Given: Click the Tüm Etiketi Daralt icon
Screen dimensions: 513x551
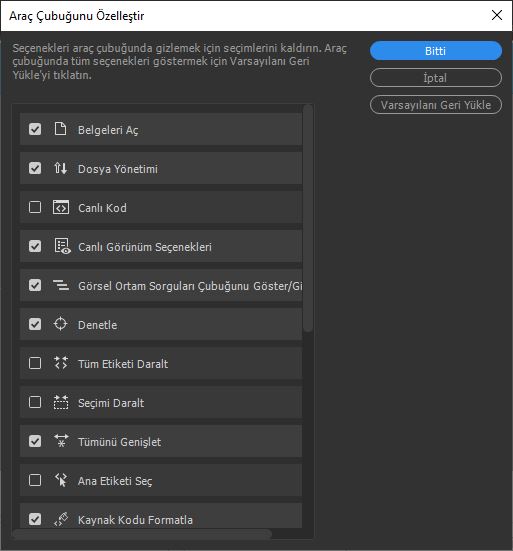Looking at the screenshot, I should [x=61, y=363].
